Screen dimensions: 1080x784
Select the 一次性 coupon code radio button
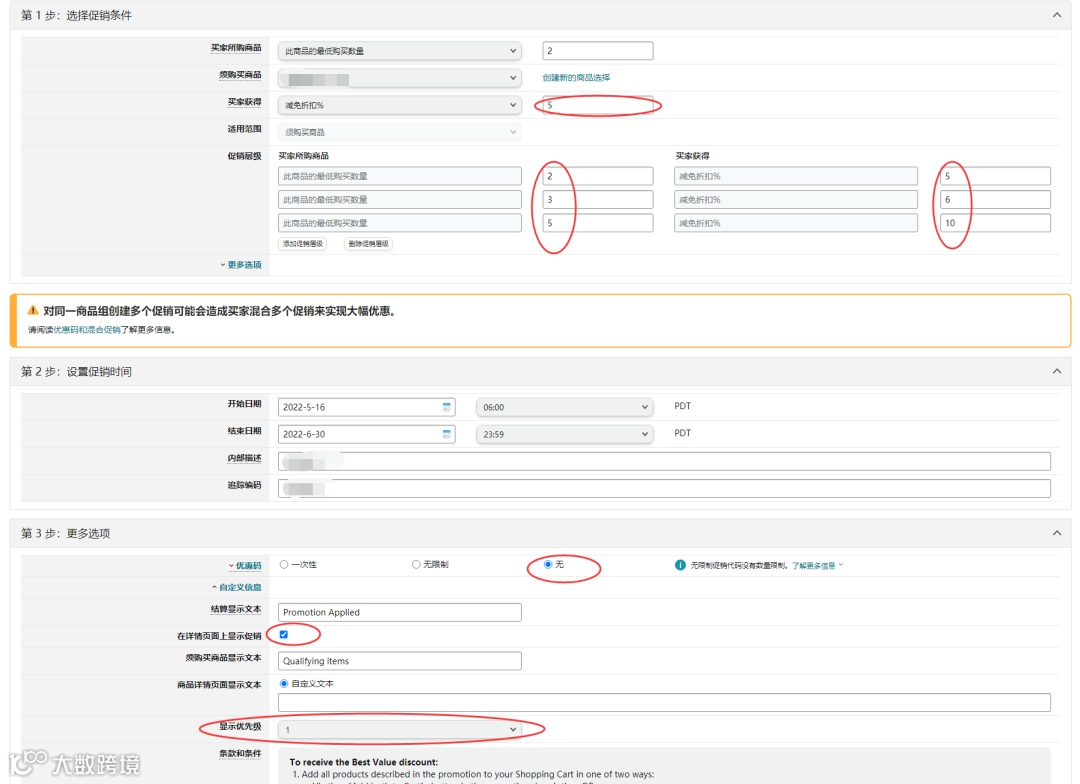284,564
